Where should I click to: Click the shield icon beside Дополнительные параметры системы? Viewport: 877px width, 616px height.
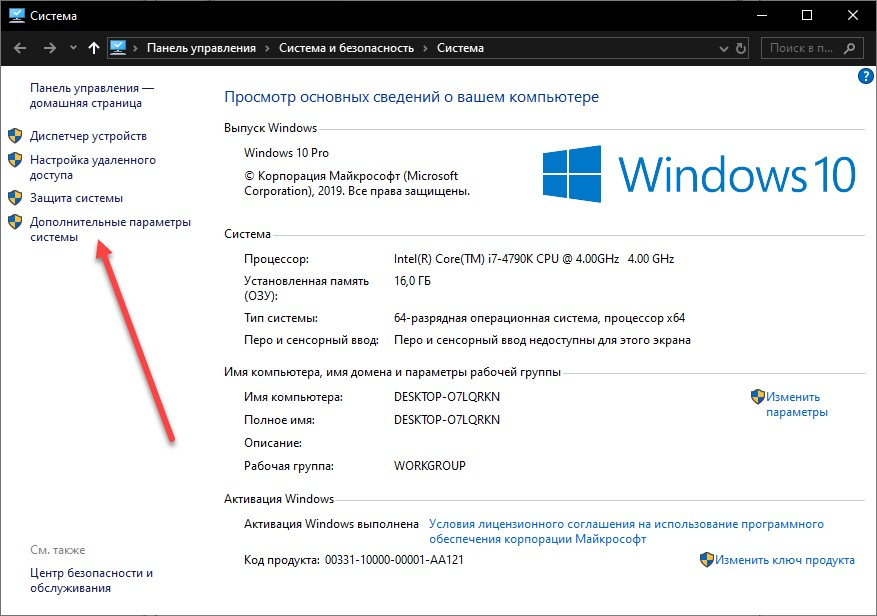(15, 222)
